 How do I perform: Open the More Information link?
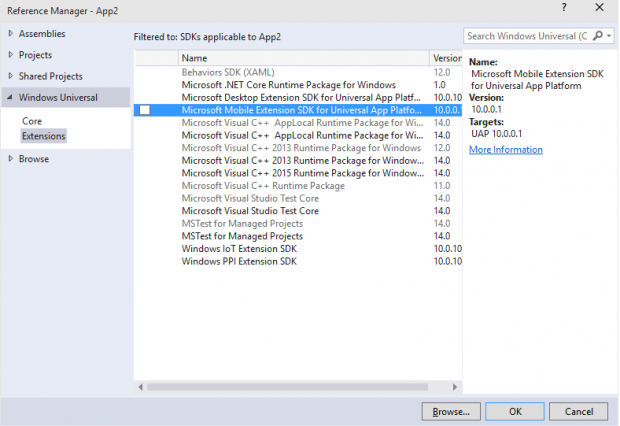coord(506,150)
